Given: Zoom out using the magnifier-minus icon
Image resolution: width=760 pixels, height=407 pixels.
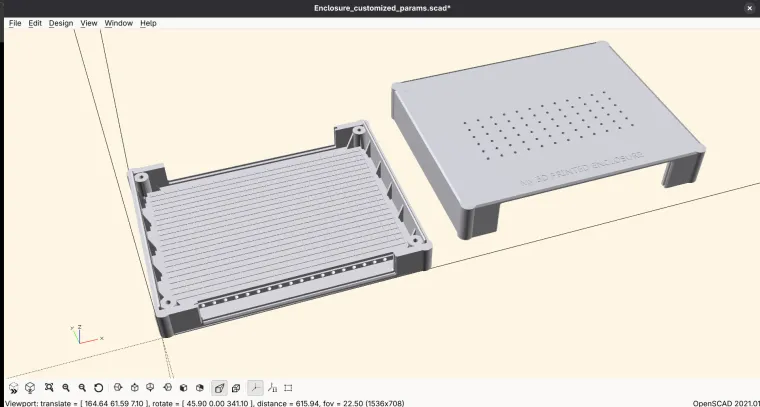Looking at the screenshot, I should (82, 388).
